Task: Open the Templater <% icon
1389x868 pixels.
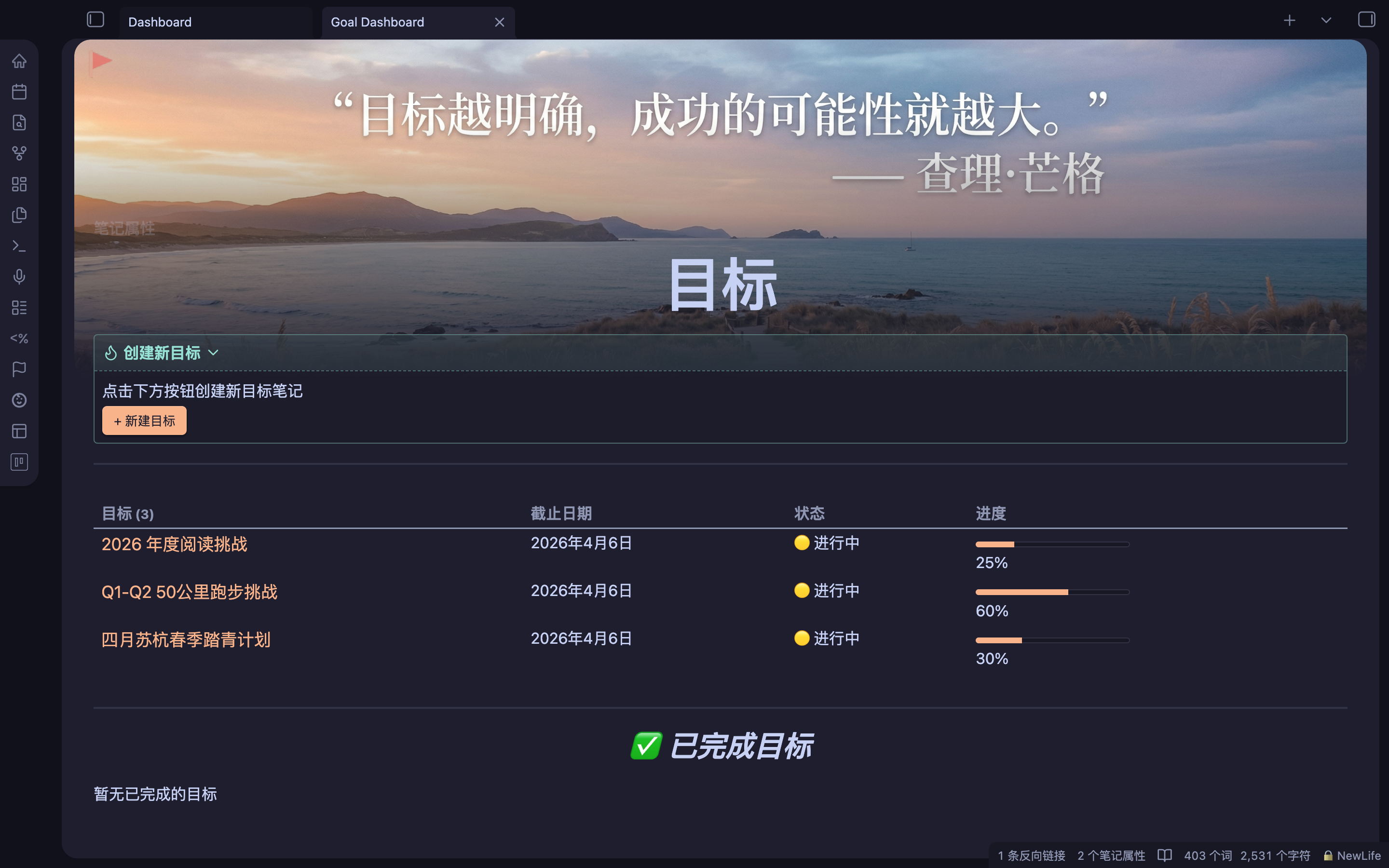Action: [x=19, y=339]
